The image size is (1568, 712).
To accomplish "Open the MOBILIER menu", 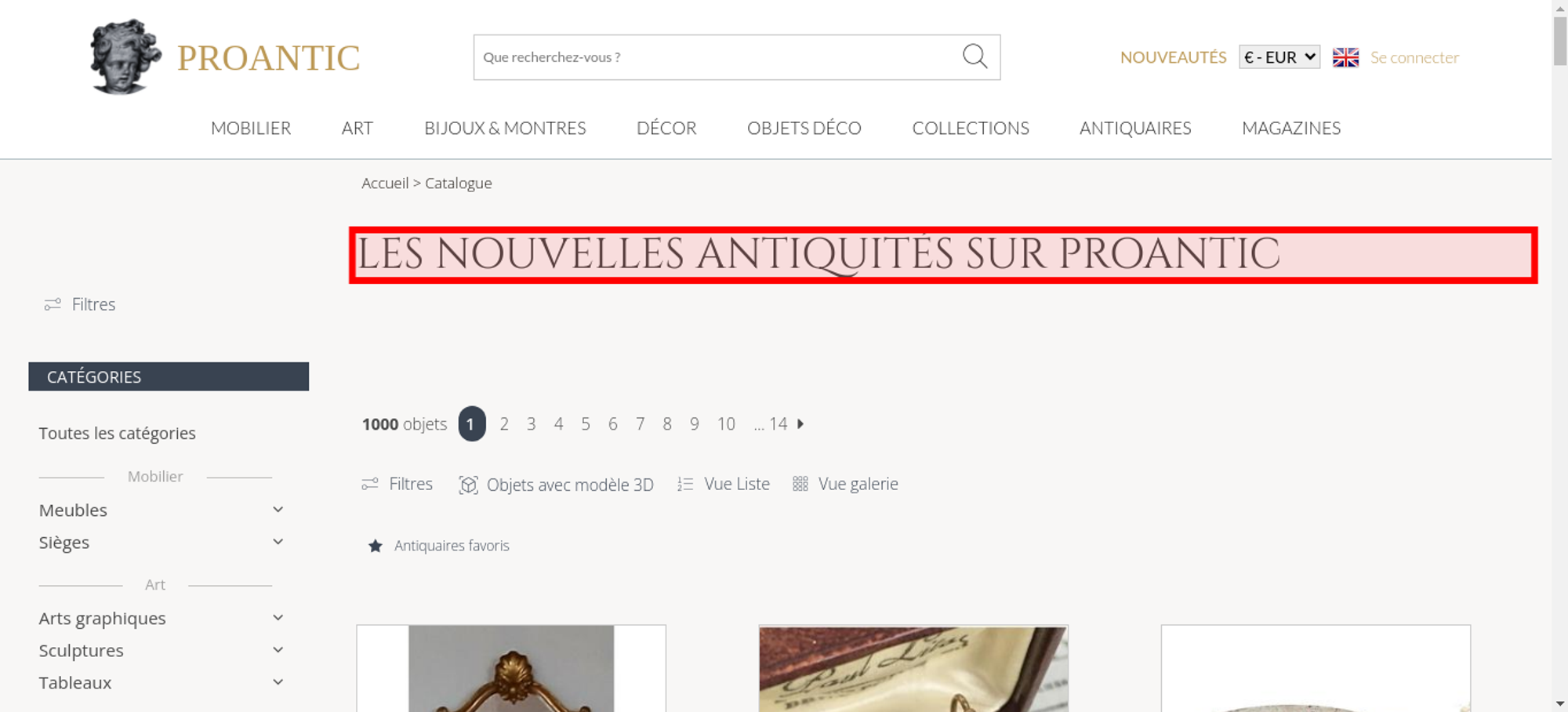I will [251, 128].
